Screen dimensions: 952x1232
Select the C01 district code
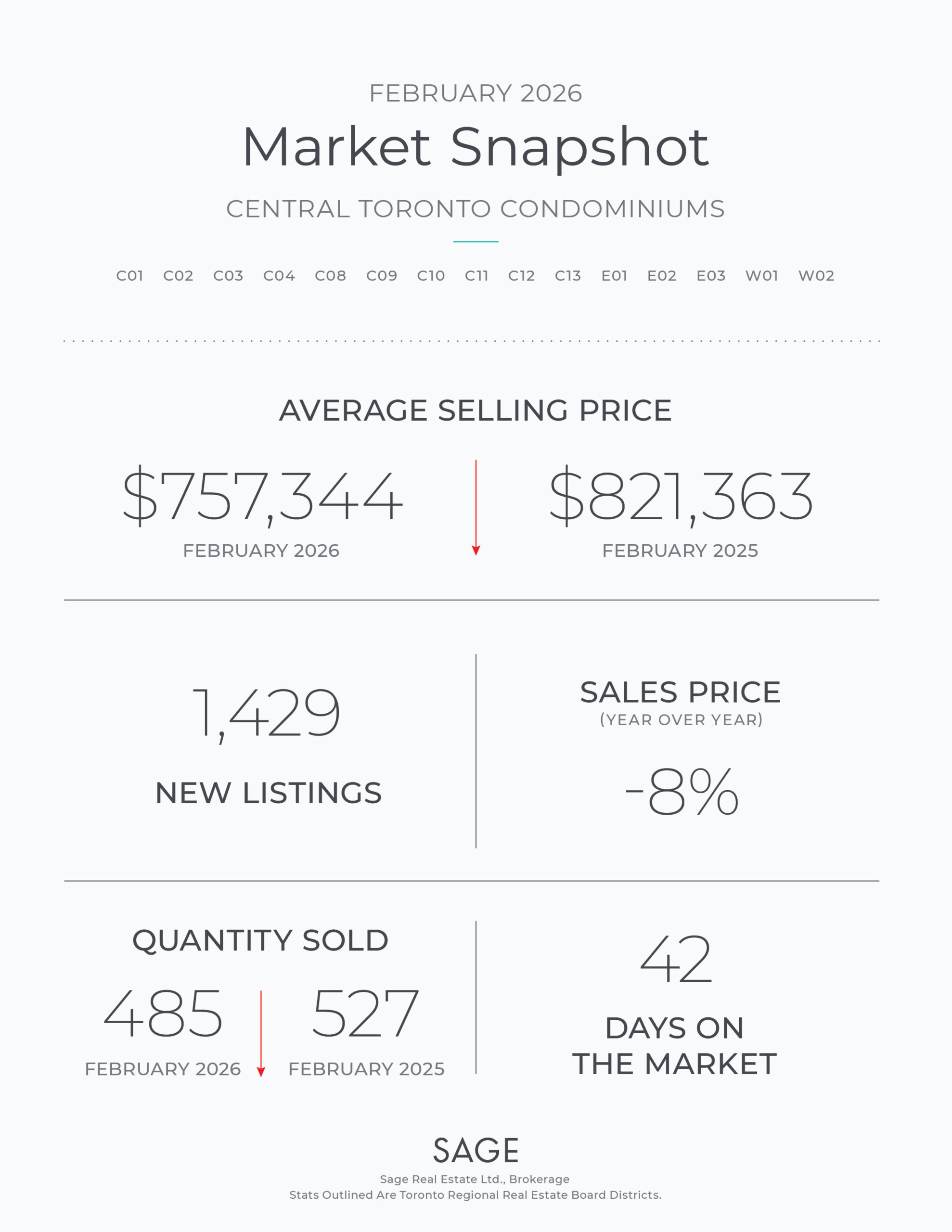click(130, 276)
